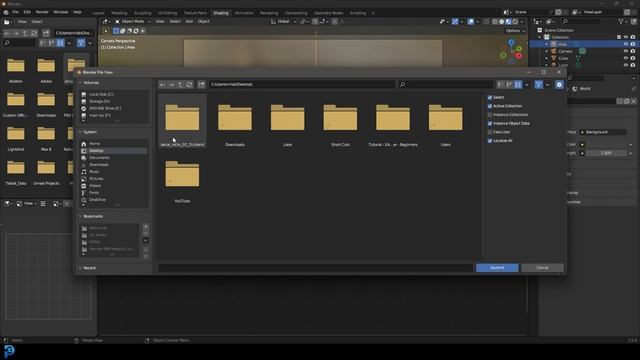Hide Collection in outliner with eye icon
The height and width of the screenshot is (360, 640).
click(626, 37)
